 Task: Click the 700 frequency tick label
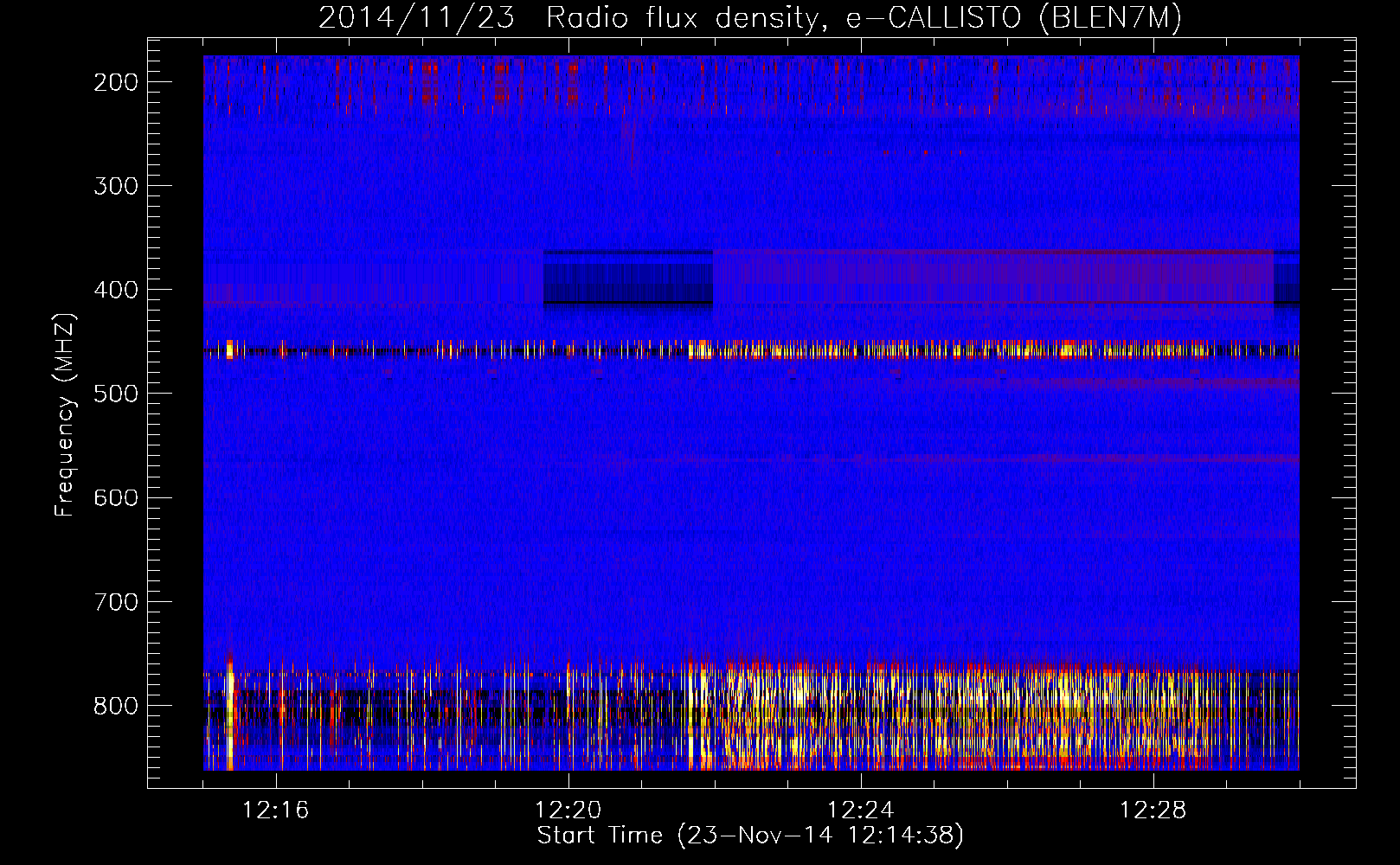pyautogui.click(x=116, y=601)
